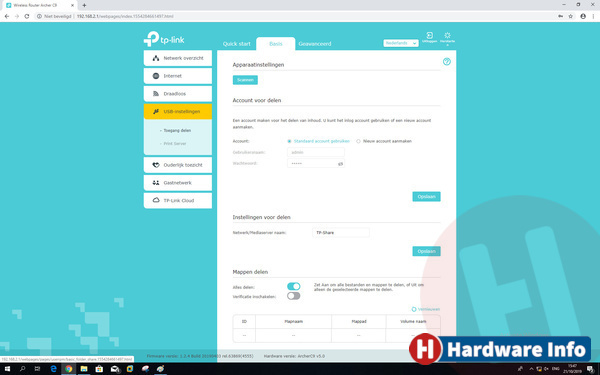
Task: Click the Scannen button
Action: pos(245,80)
